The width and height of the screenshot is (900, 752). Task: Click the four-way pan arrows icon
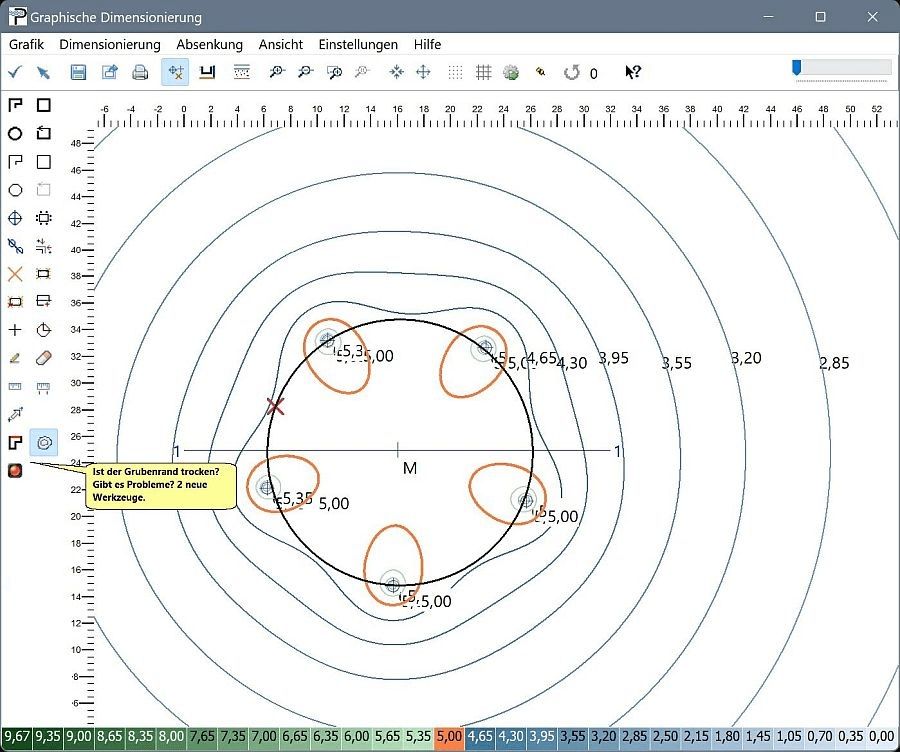coord(423,72)
